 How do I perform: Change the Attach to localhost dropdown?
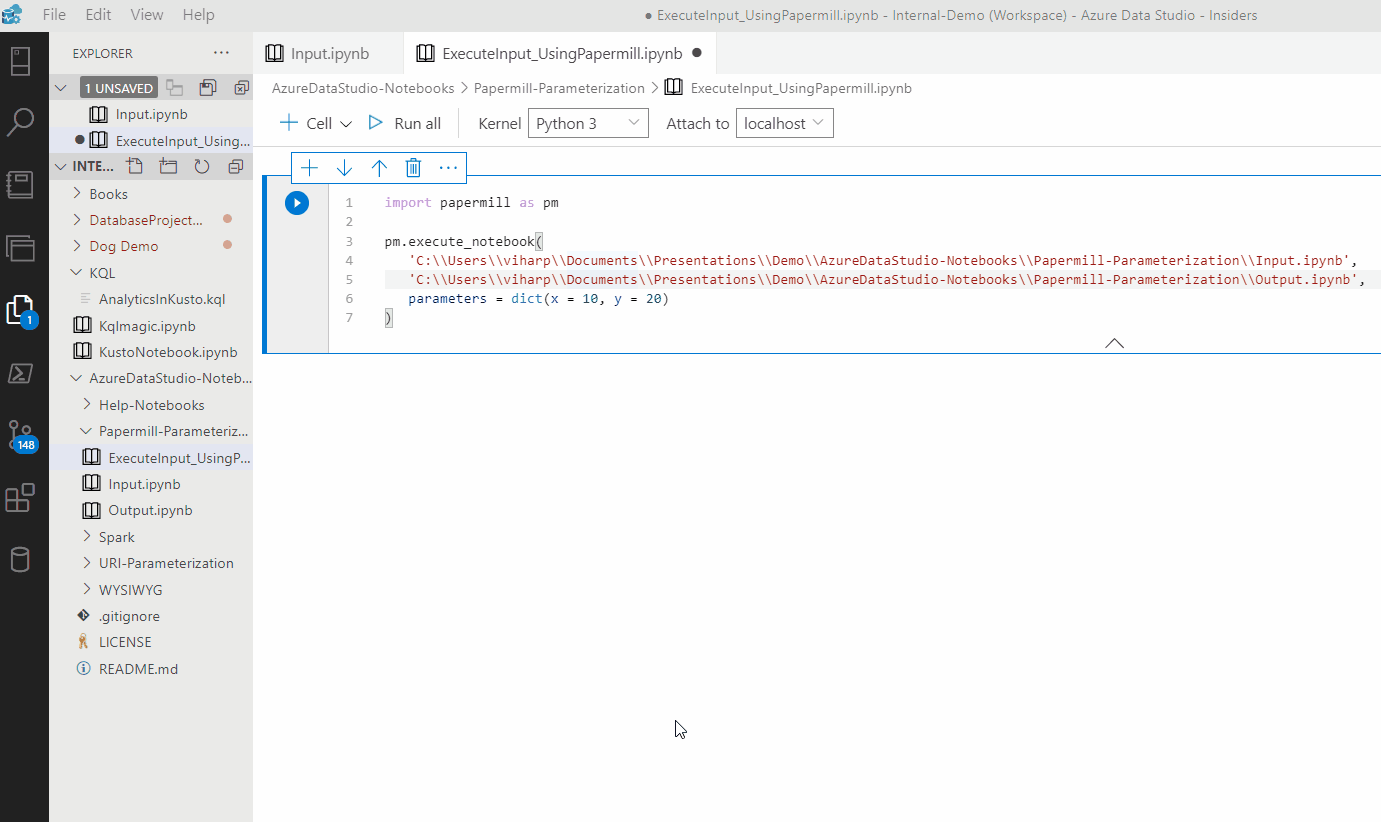coord(784,122)
